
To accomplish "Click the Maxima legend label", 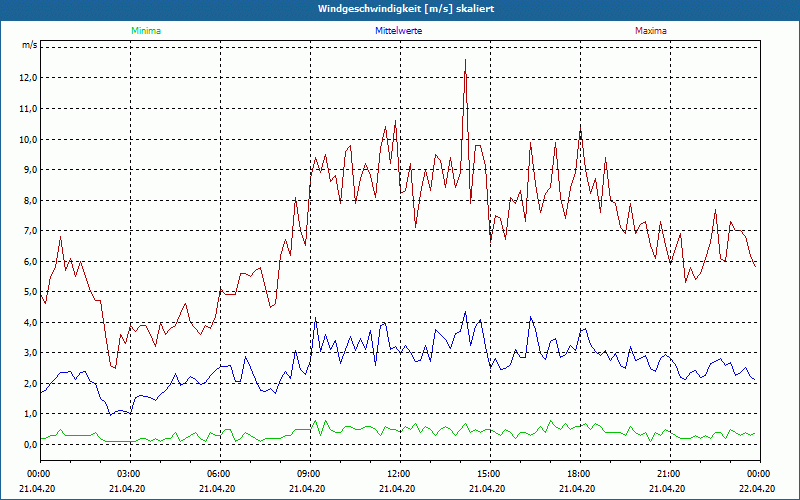I will pyautogui.click(x=651, y=31).
